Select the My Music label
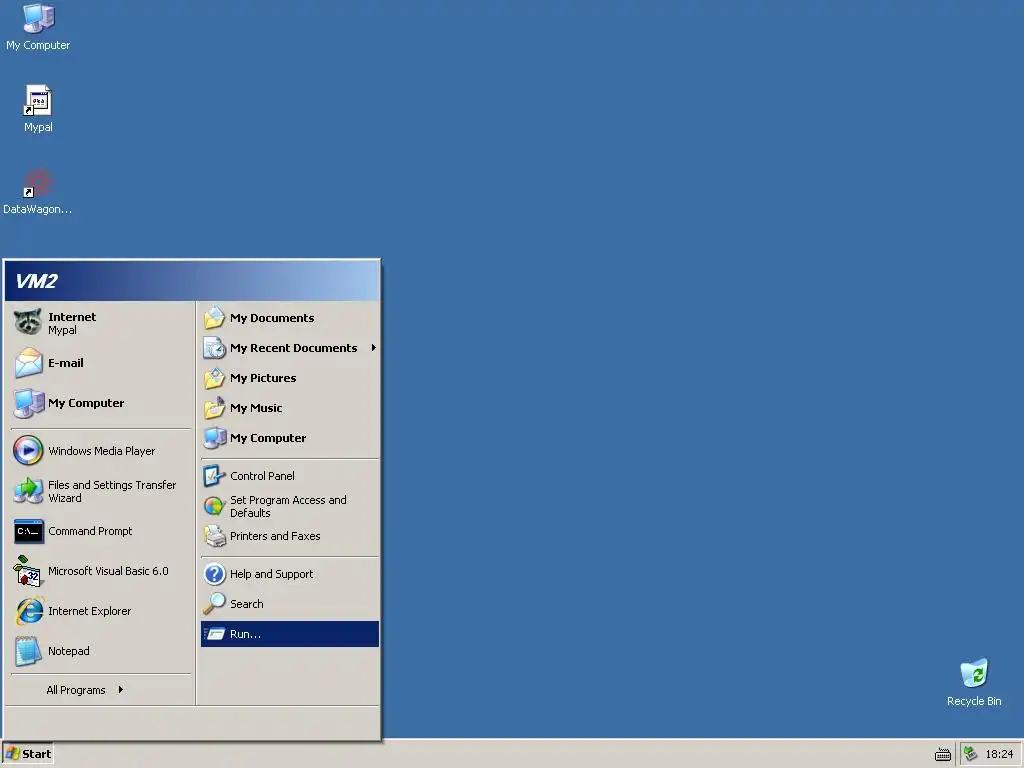Image resolution: width=1024 pixels, height=768 pixels. (x=256, y=408)
